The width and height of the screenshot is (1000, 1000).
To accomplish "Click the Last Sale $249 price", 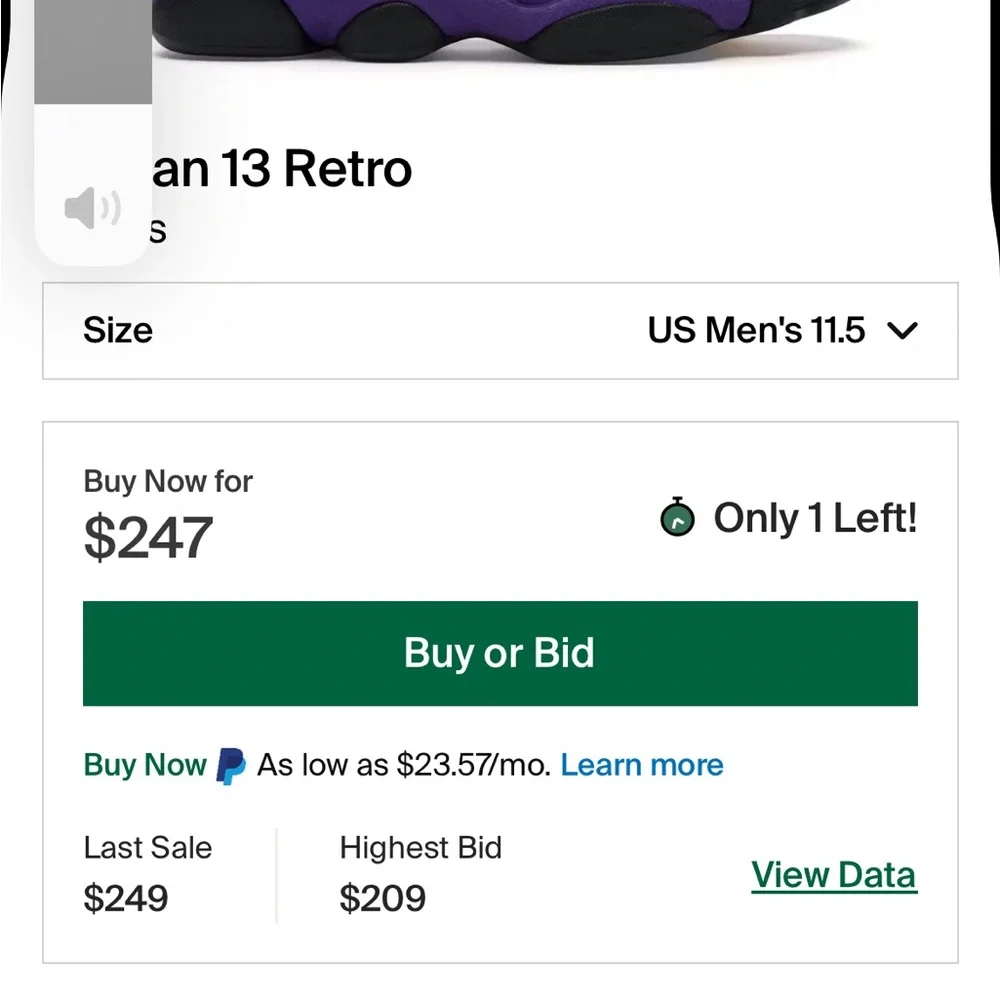I will (124, 898).
